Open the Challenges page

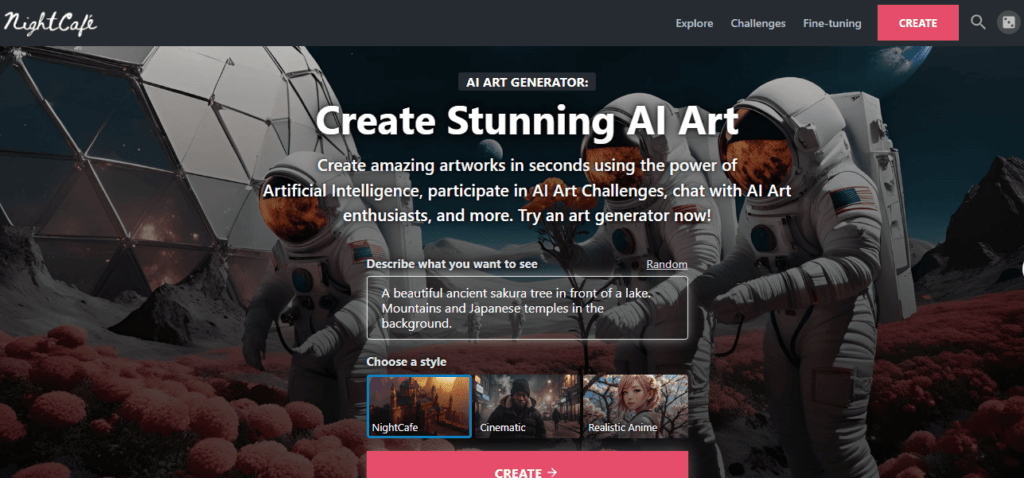click(758, 24)
